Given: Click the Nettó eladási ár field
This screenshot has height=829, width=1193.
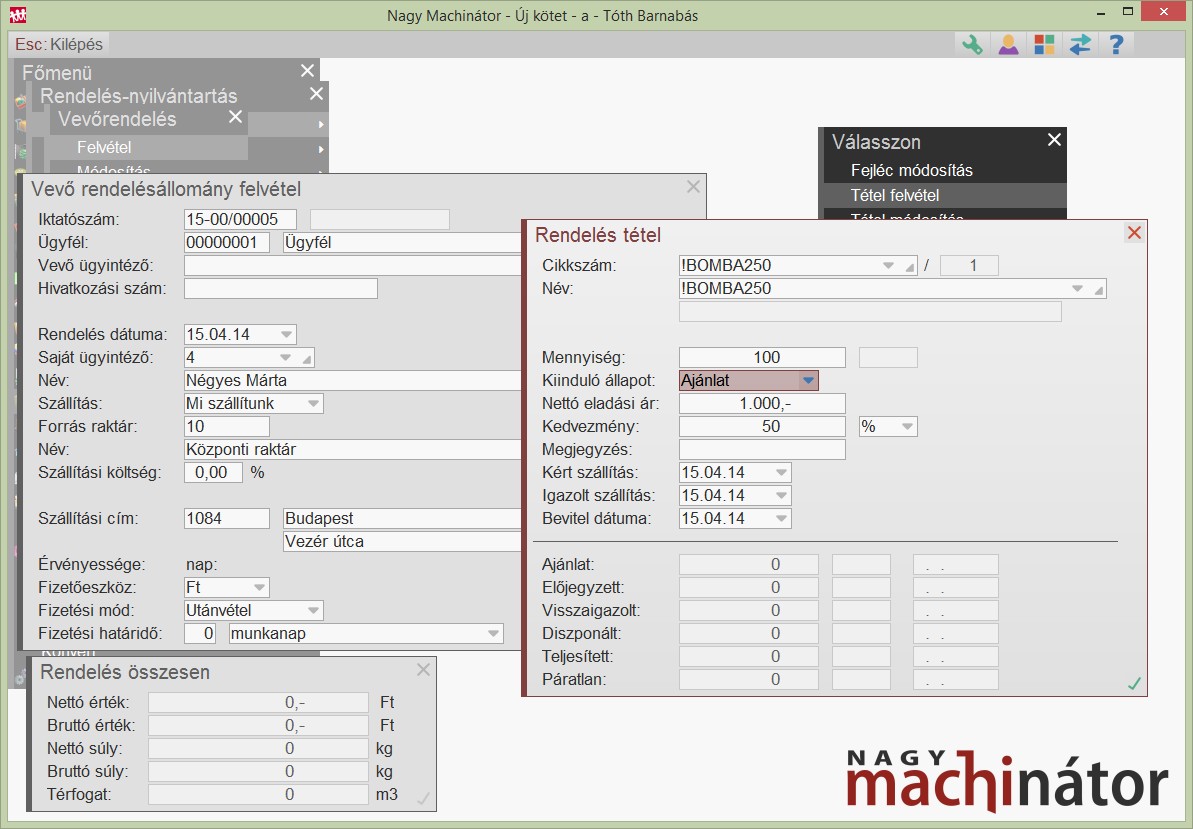Looking at the screenshot, I should coord(762,404).
